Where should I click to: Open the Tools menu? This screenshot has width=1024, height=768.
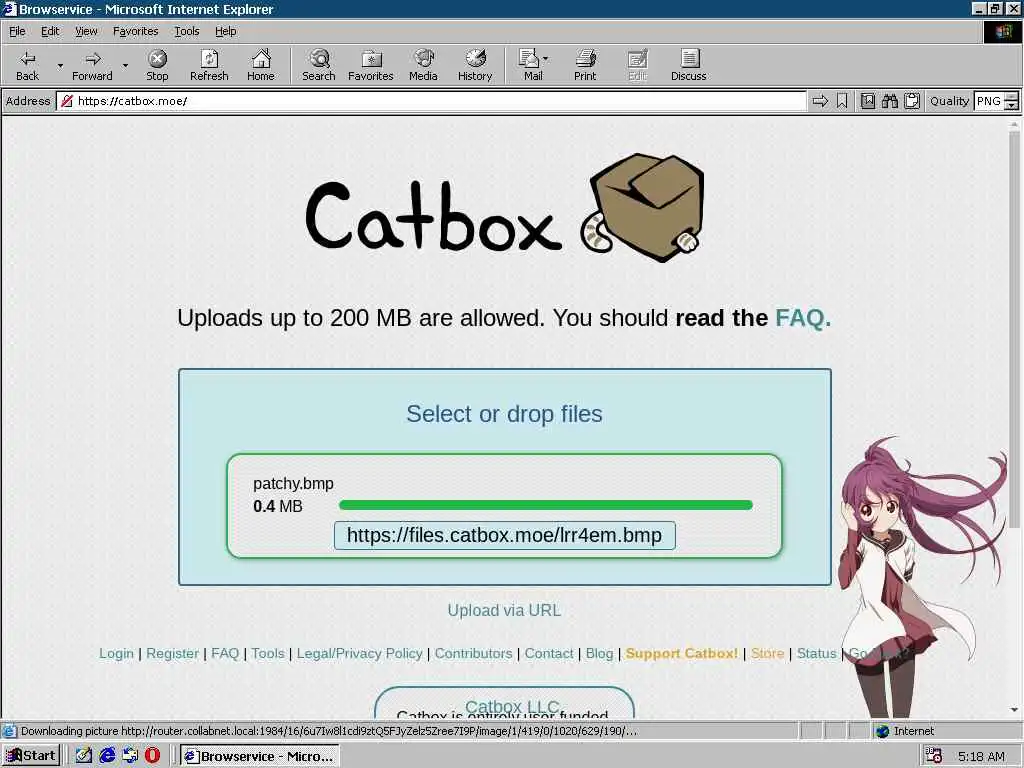pos(186,31)
